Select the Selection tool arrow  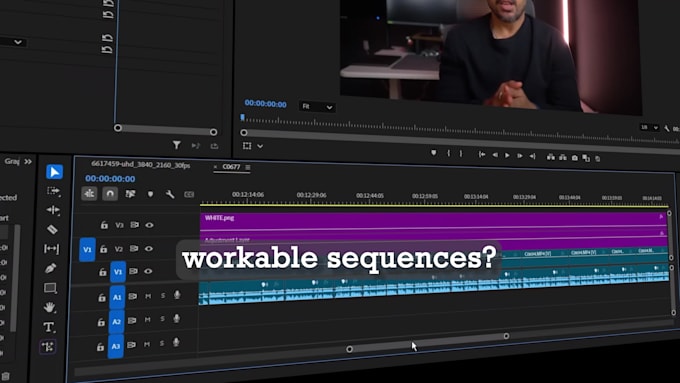(54, 172)
